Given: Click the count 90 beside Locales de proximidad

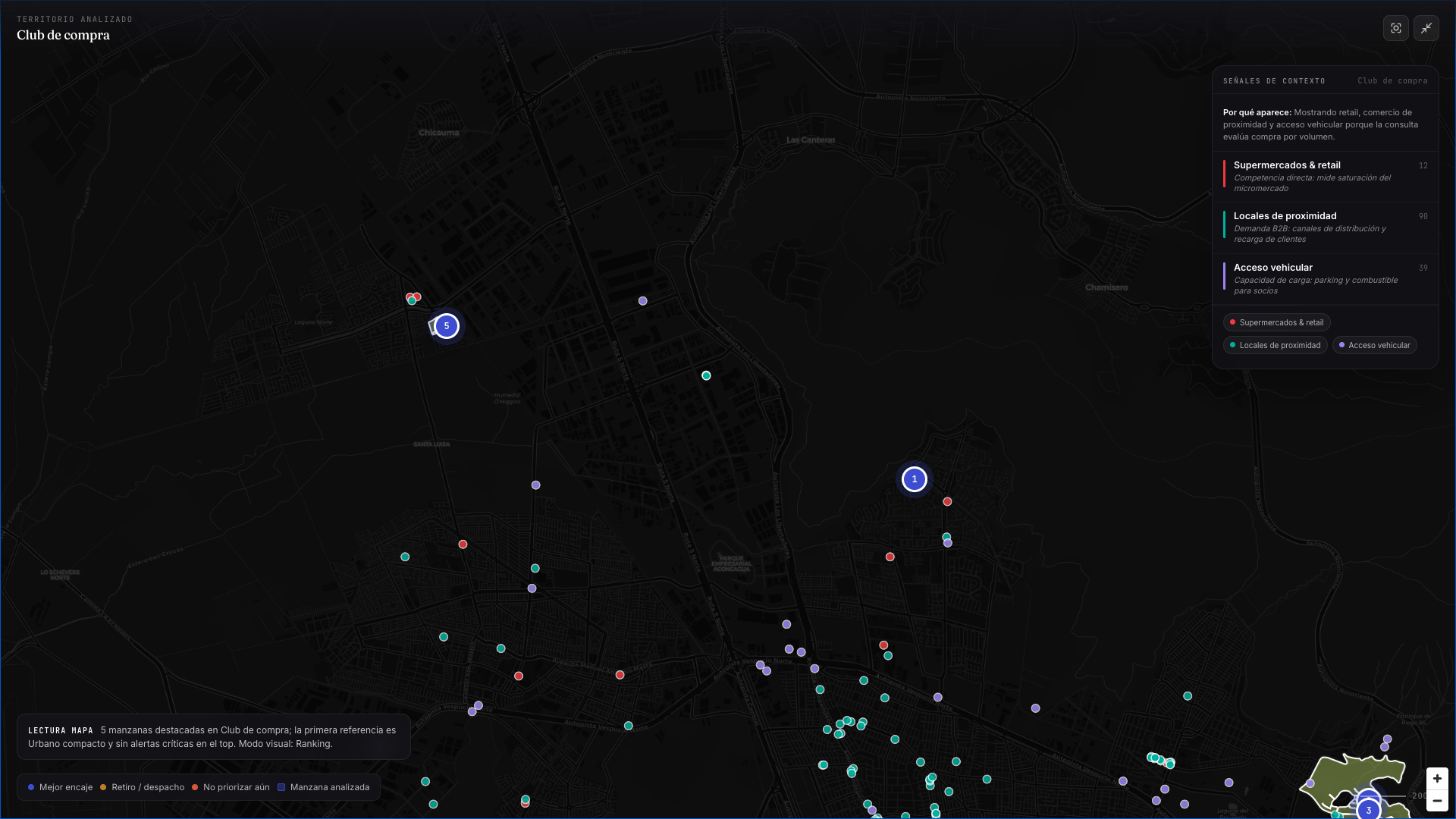Looking at the screenshot, I should 1423,216.
